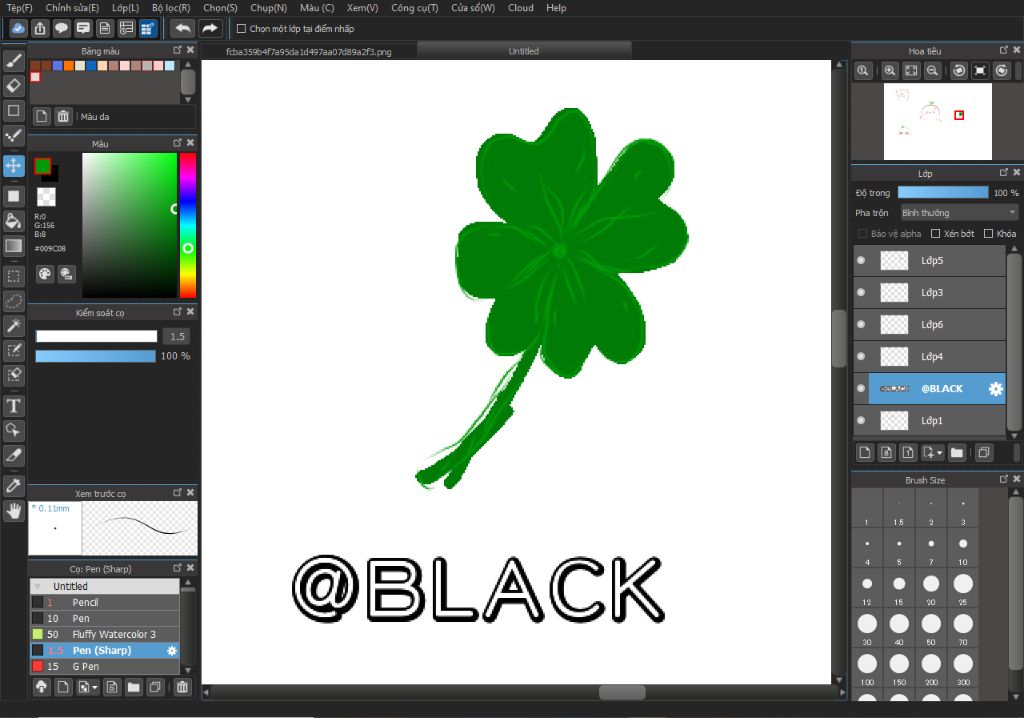This screenshot has height=718, width=1024.
Task: Click the rainbow hue strip
Action: [x=188, y=225]
